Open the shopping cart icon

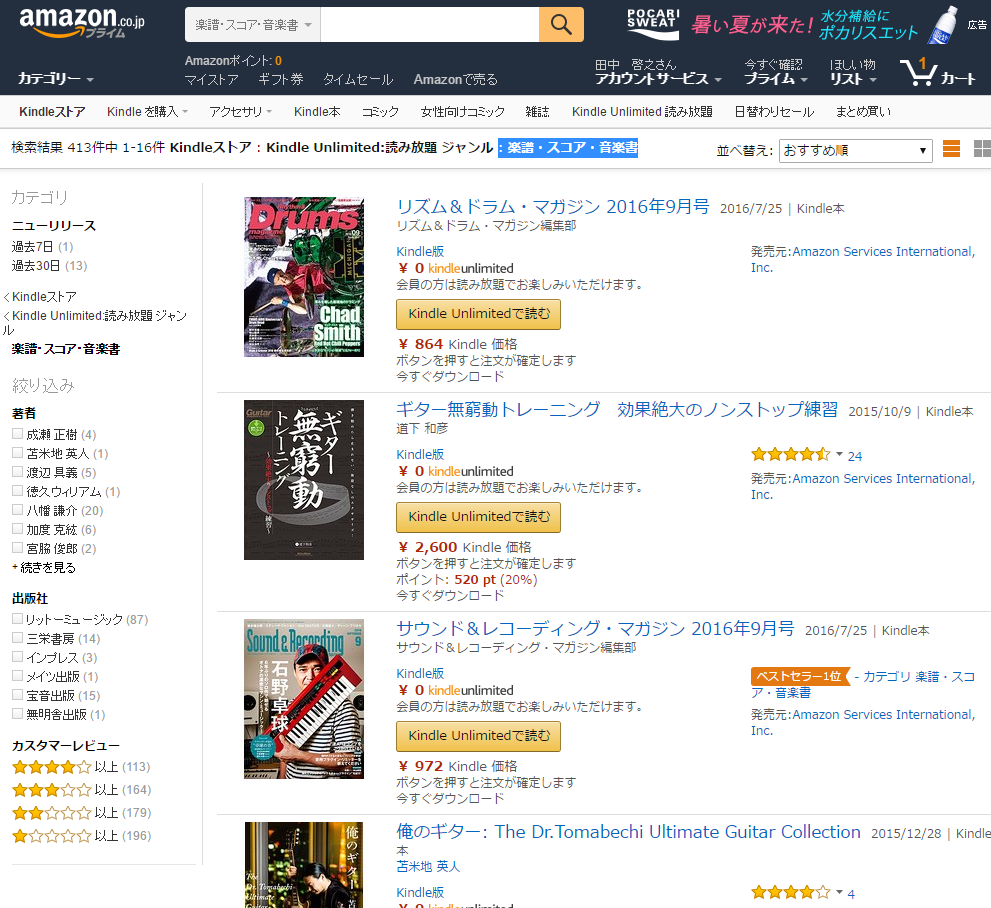937,72
